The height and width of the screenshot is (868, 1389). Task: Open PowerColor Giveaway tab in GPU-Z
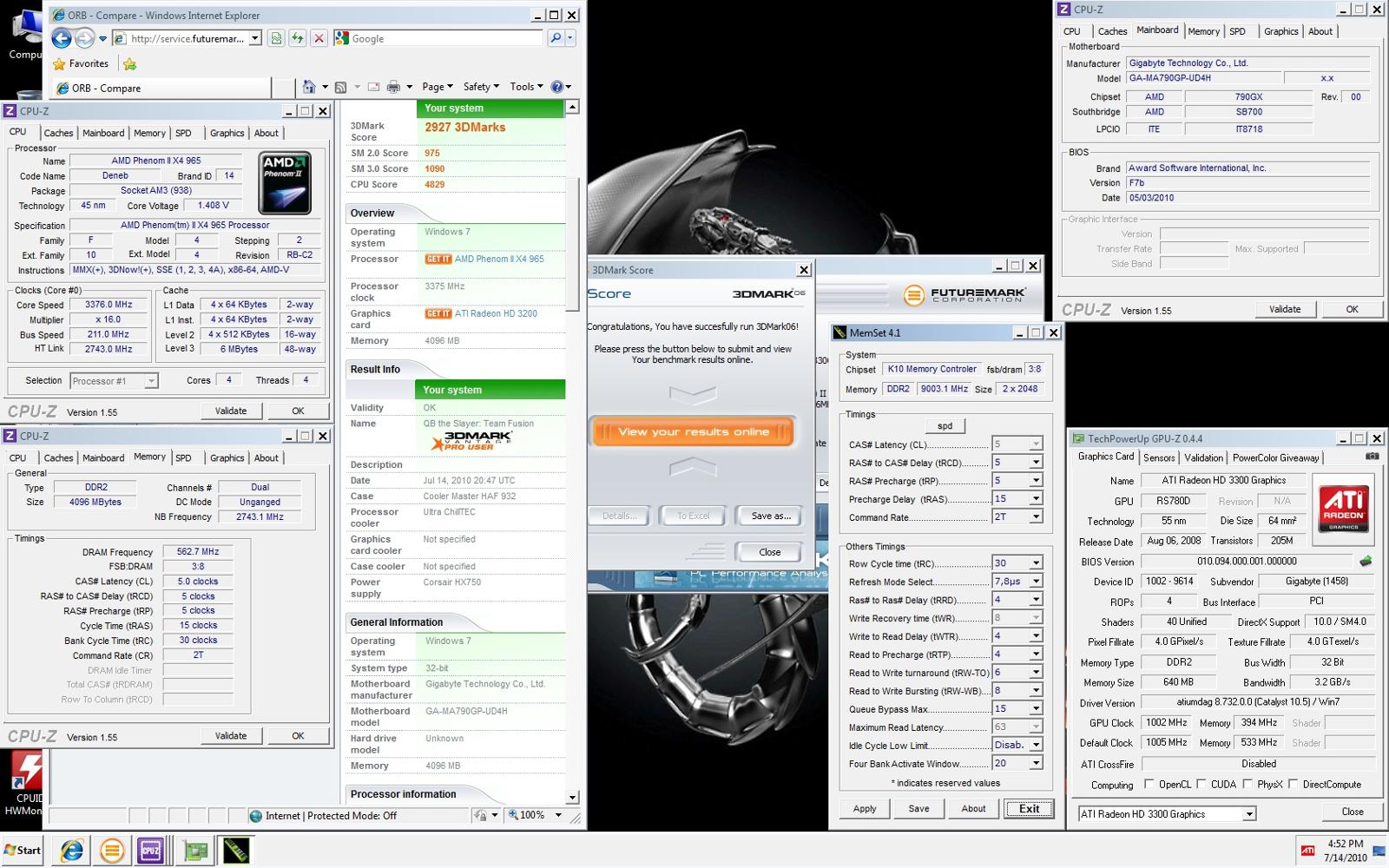click(x=1275, y=457)
